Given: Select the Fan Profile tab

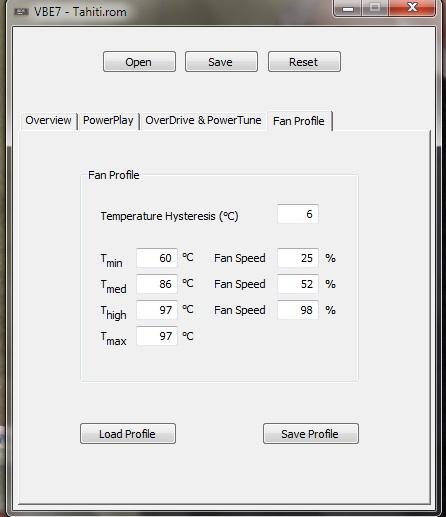Looking at the screenshot, I should [299, 121].
